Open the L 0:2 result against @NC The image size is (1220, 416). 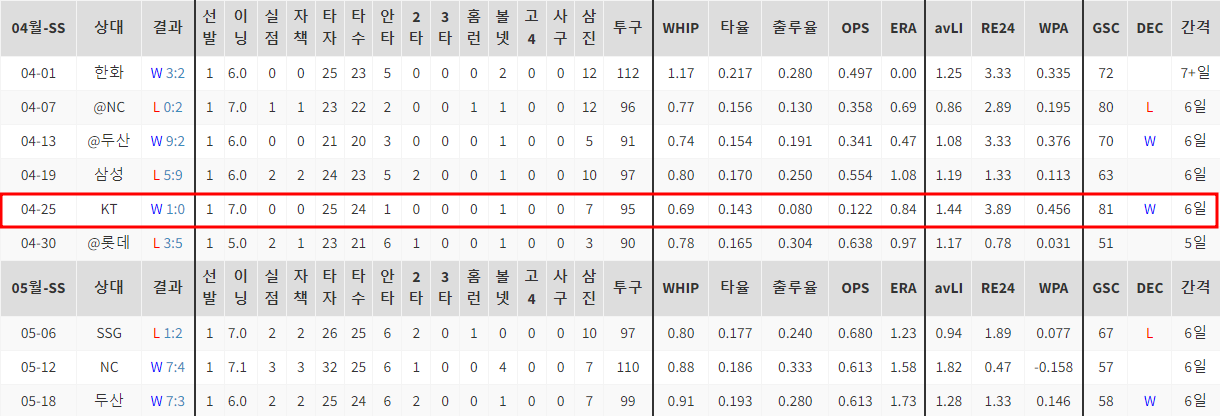tap(167, 107)
